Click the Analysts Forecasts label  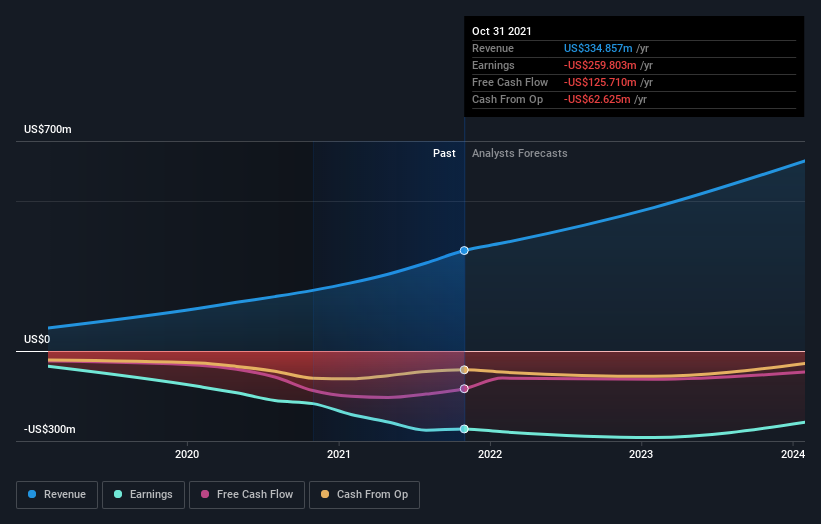[519, 153]
